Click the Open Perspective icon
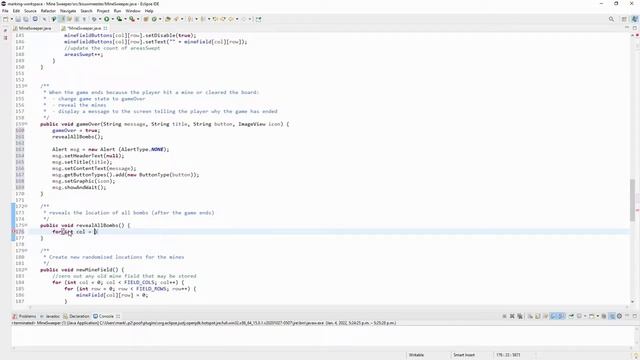This screenshot has height=360, width=640. point(624,19)
